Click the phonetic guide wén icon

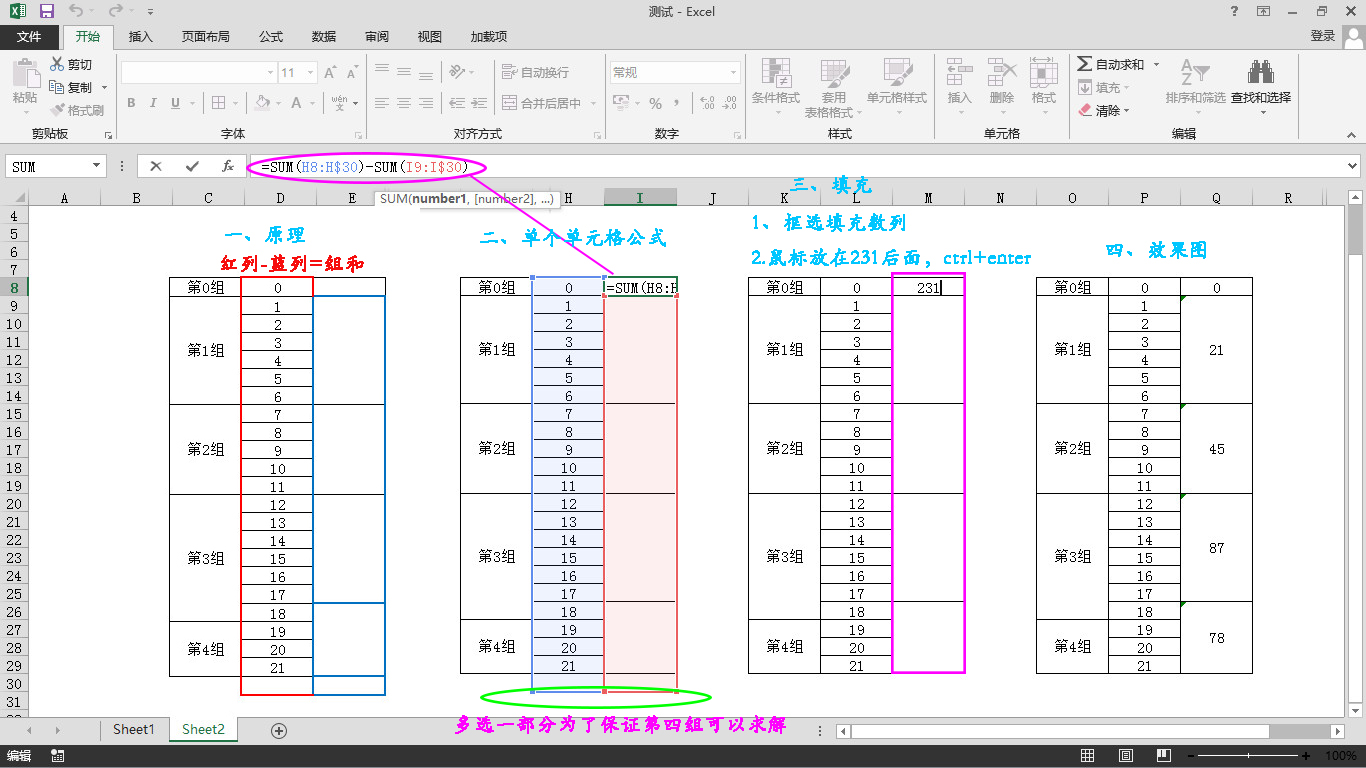[339, 103]
